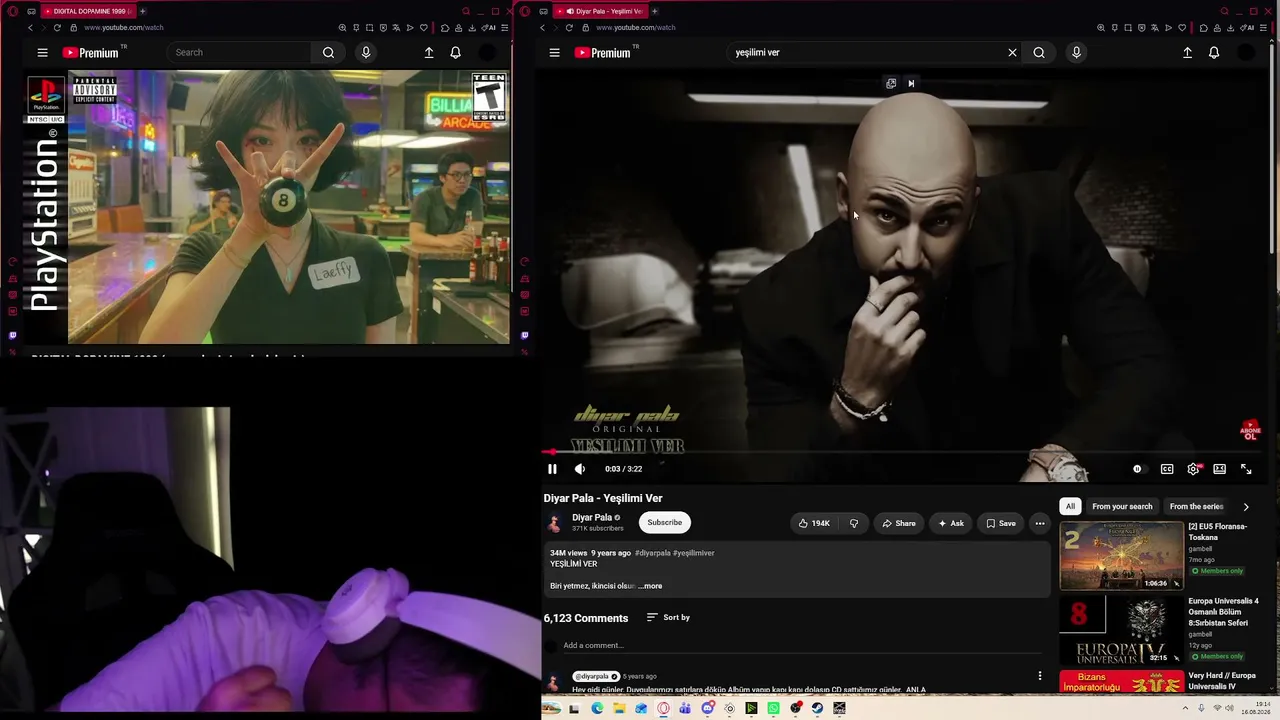Click search magnifier in left YouTube window
The width and height of the screenshot is (1280, 720).
coord(328,53)
